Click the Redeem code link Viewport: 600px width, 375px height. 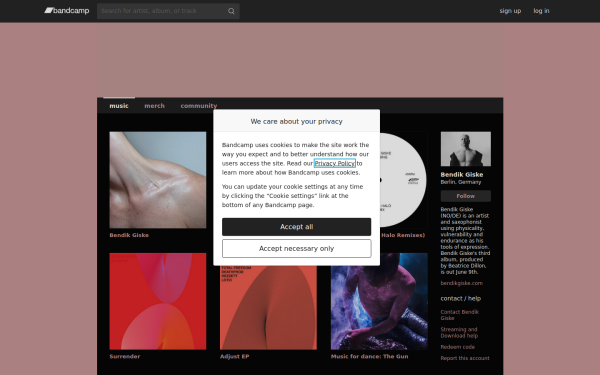(458, 347)
